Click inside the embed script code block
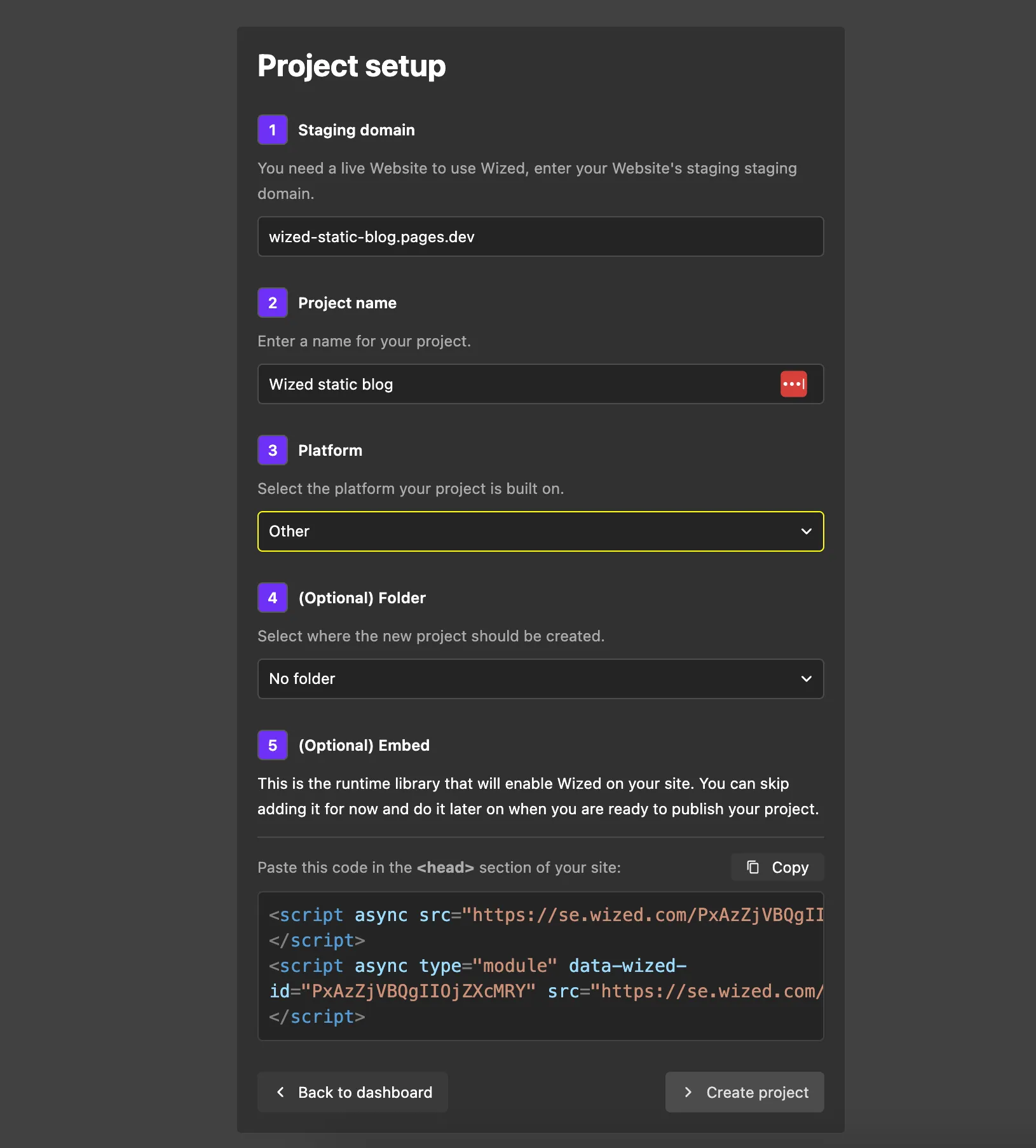The width and height of the screenshot is (1036, 1148). click(540, 966)
